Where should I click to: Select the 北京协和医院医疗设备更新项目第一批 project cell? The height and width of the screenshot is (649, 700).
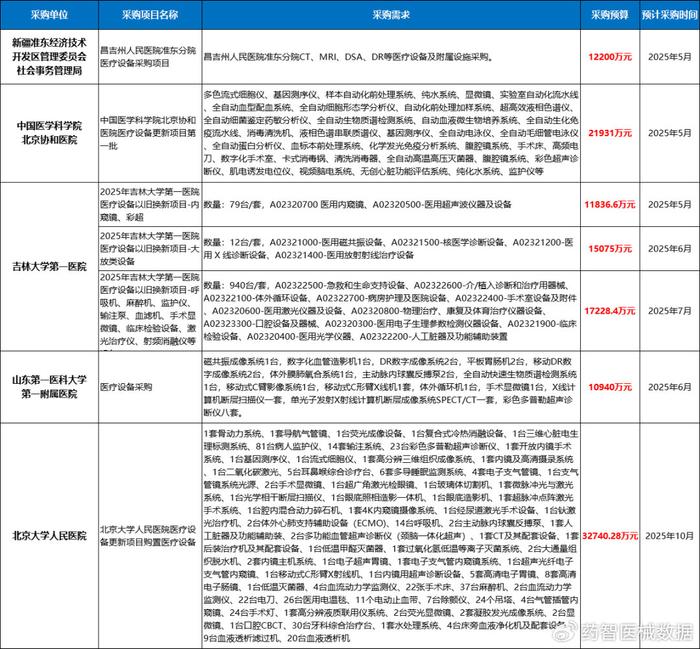point(150,133)
